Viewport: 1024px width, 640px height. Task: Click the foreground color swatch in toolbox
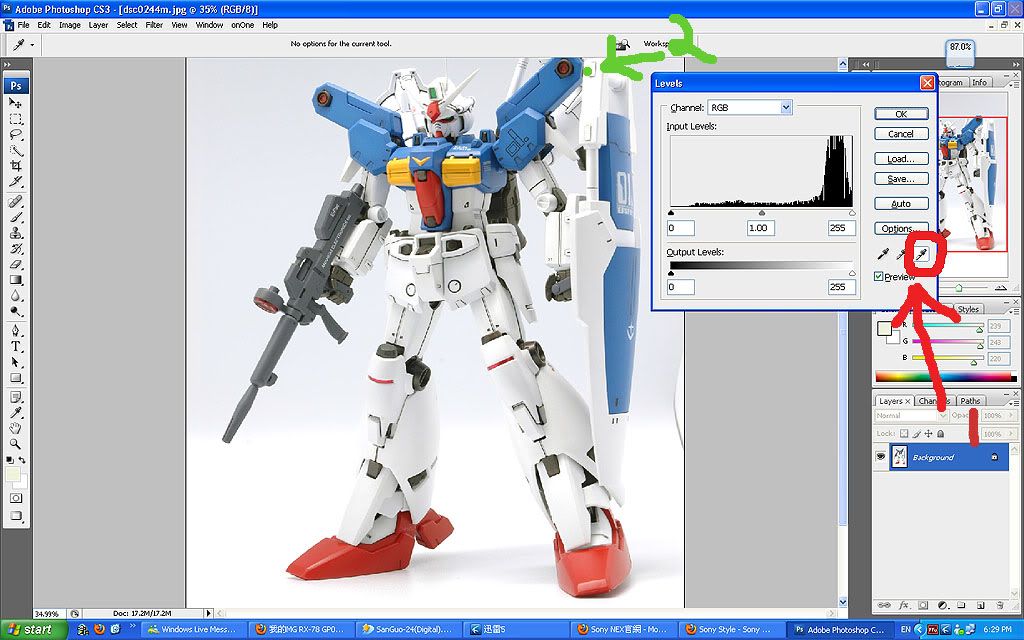(x=12, y=474)
